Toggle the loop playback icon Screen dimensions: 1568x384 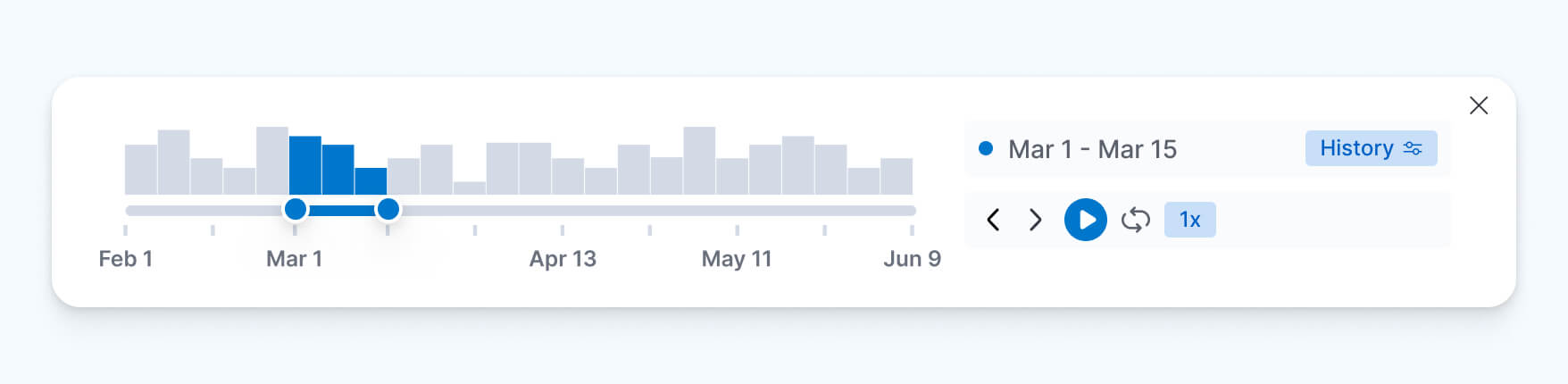pyautogui.click(x=1135, y=220)
